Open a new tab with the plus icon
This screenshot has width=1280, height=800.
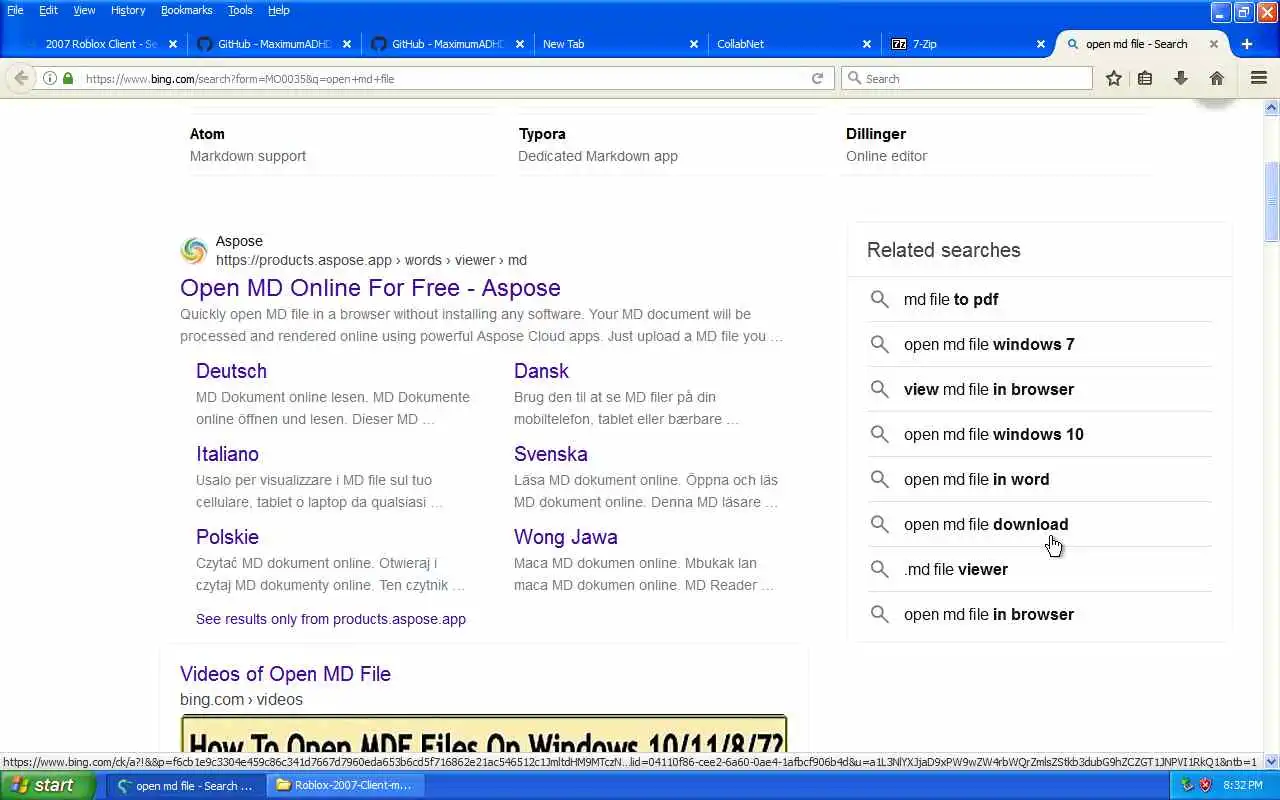(x=1246, y=44)
